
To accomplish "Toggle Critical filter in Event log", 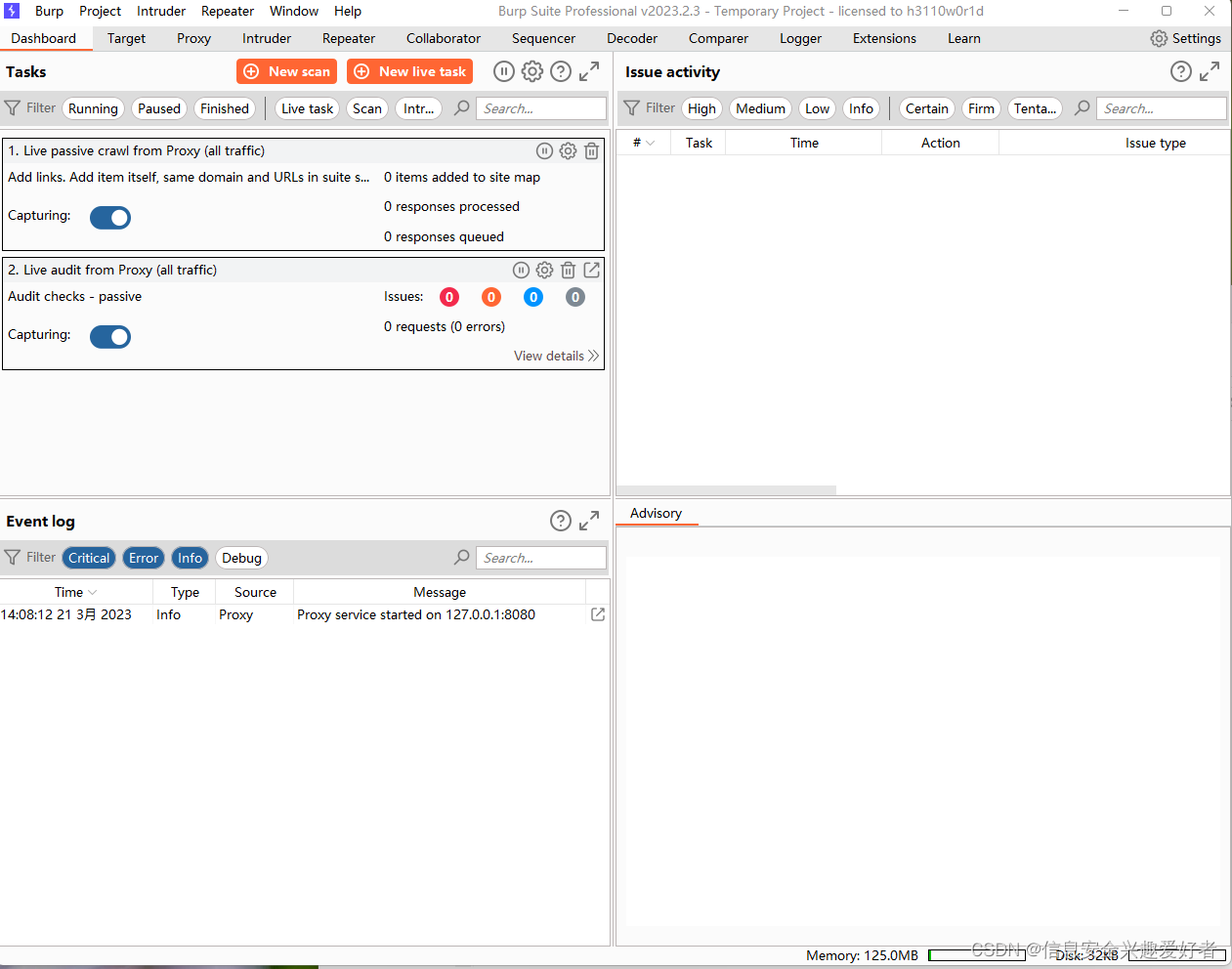I will [x=89, y=558].
